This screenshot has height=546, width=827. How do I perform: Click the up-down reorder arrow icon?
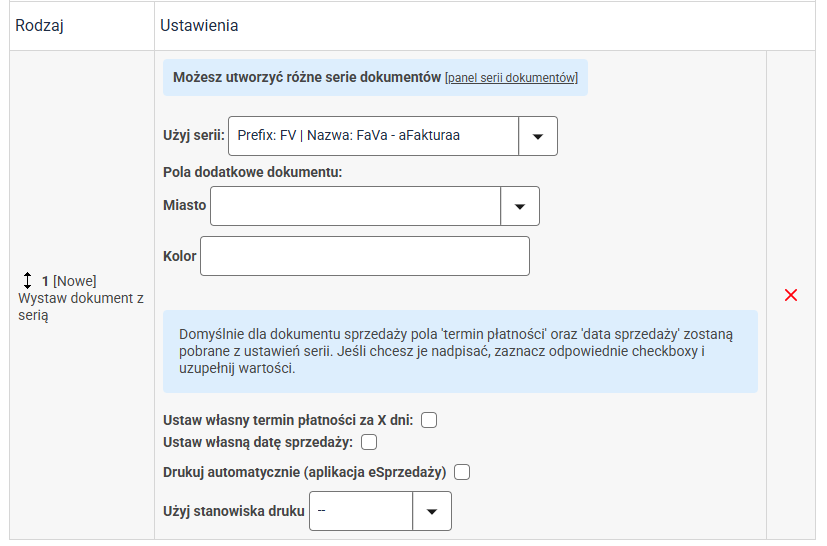point(27,281)
